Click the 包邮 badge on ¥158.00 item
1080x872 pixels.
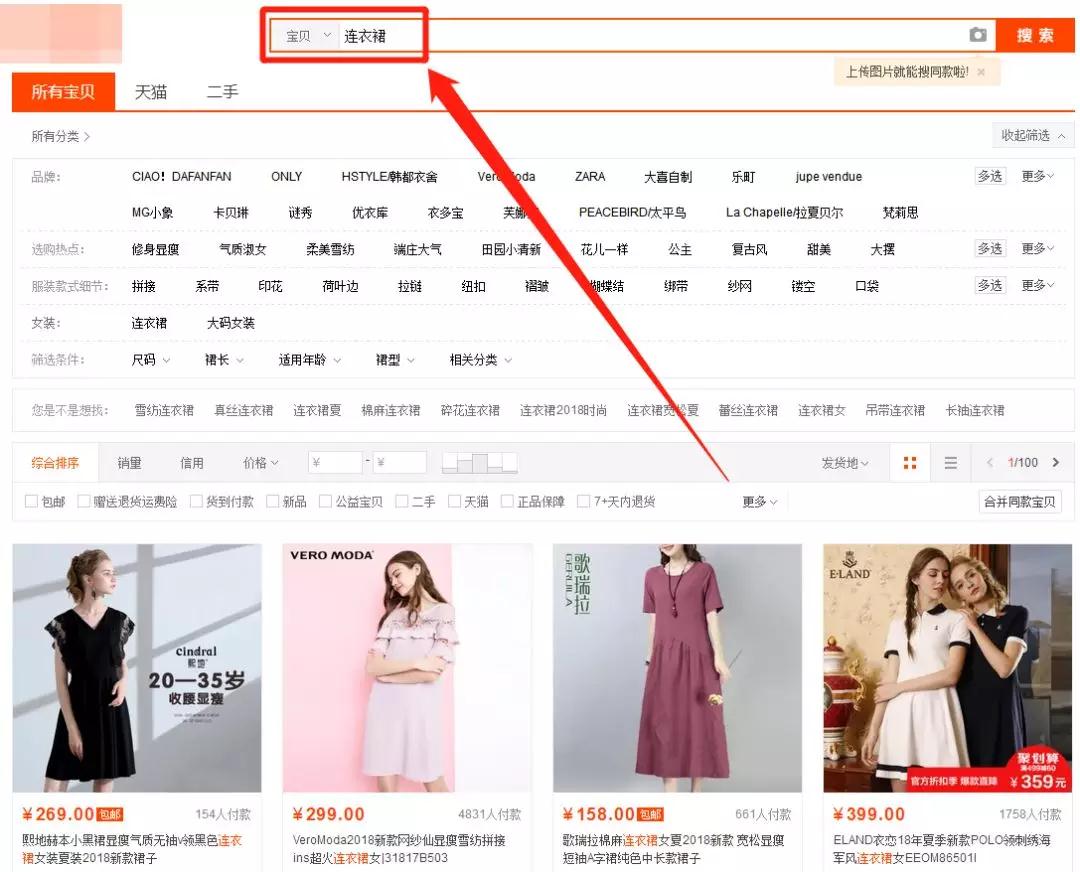coord(650,815)
